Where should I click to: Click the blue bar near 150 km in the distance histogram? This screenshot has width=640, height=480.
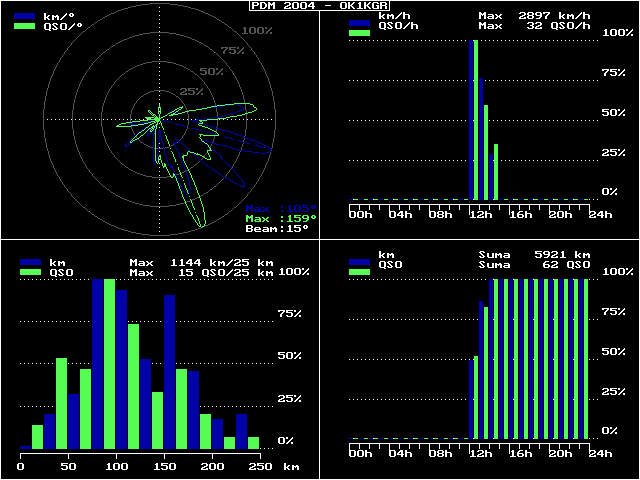tap(170, 372)
